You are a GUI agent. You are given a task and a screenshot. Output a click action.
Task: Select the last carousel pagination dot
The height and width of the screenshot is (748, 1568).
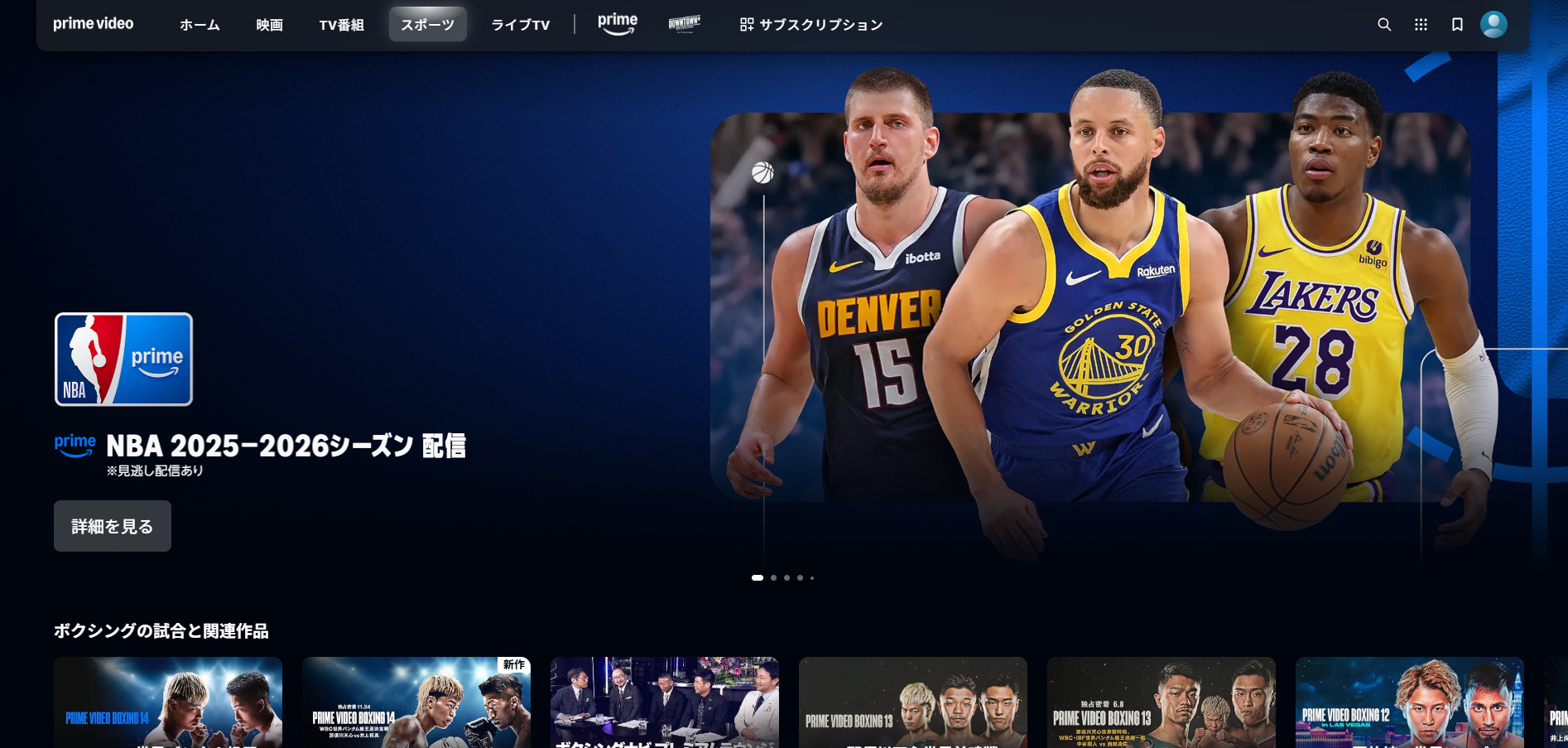[x=812, y=577]
